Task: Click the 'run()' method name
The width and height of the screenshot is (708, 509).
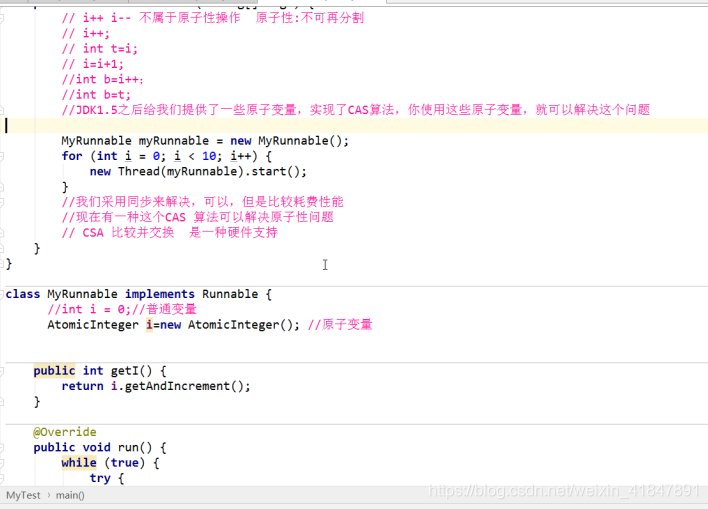Action: [x=135, y=448]
